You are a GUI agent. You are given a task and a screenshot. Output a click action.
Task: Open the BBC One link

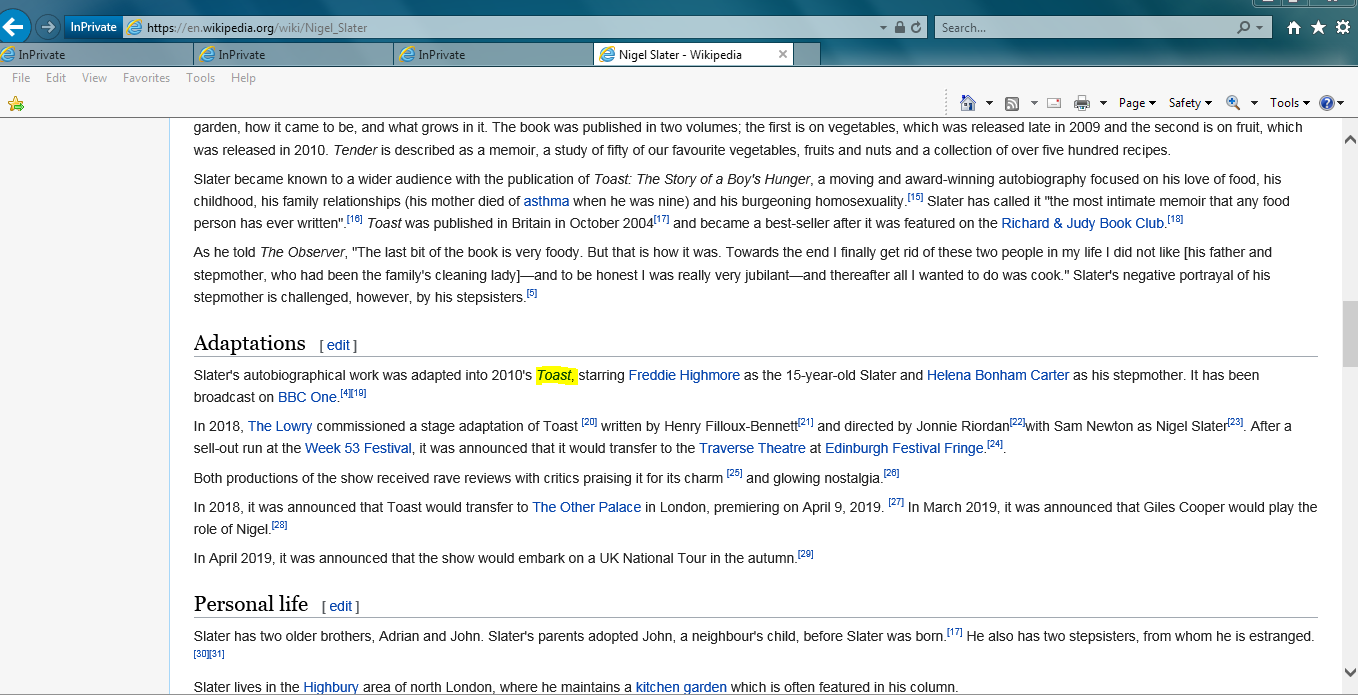(x=307, y=397)
